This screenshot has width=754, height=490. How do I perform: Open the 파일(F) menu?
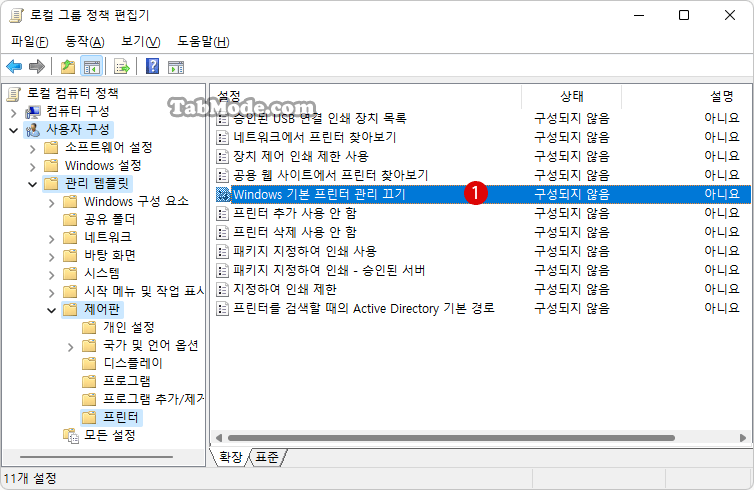point(30,41)
